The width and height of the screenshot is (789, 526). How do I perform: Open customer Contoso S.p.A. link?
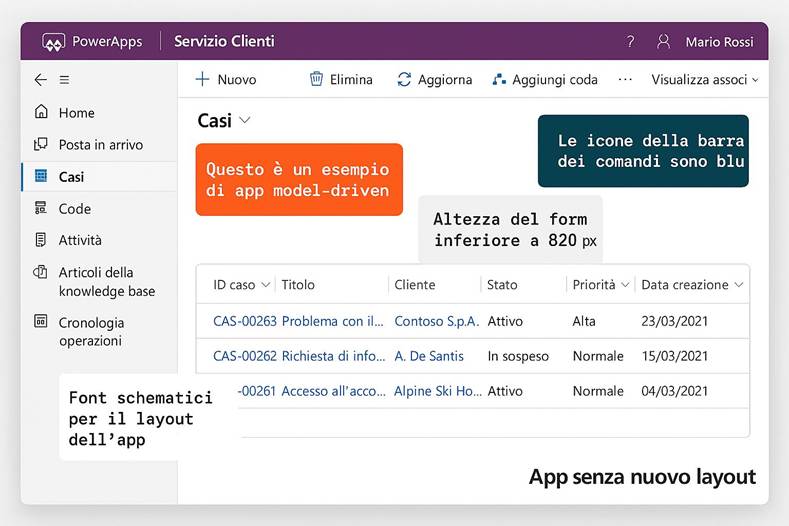click(x=437, y=321)
